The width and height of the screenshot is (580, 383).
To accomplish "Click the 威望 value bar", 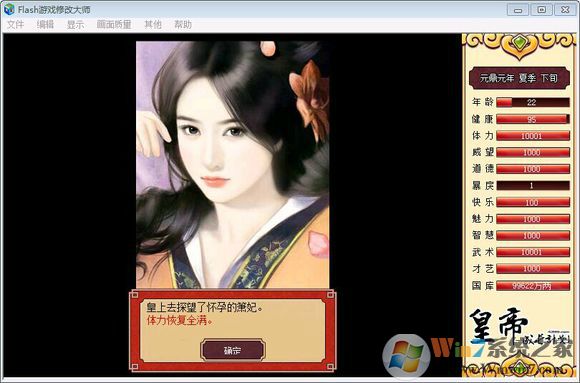I will tap(533, 152).
